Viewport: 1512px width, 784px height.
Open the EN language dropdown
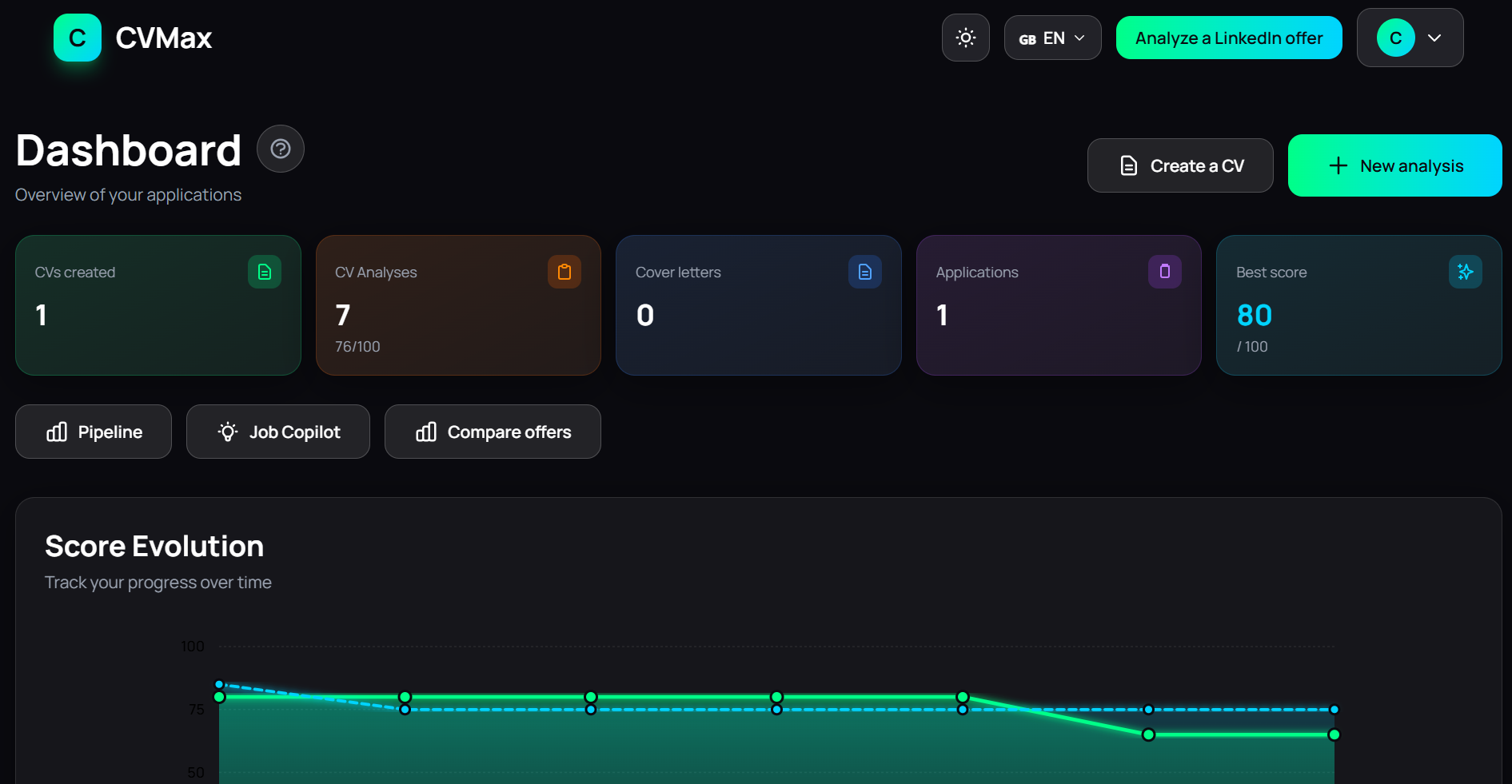1052,37
